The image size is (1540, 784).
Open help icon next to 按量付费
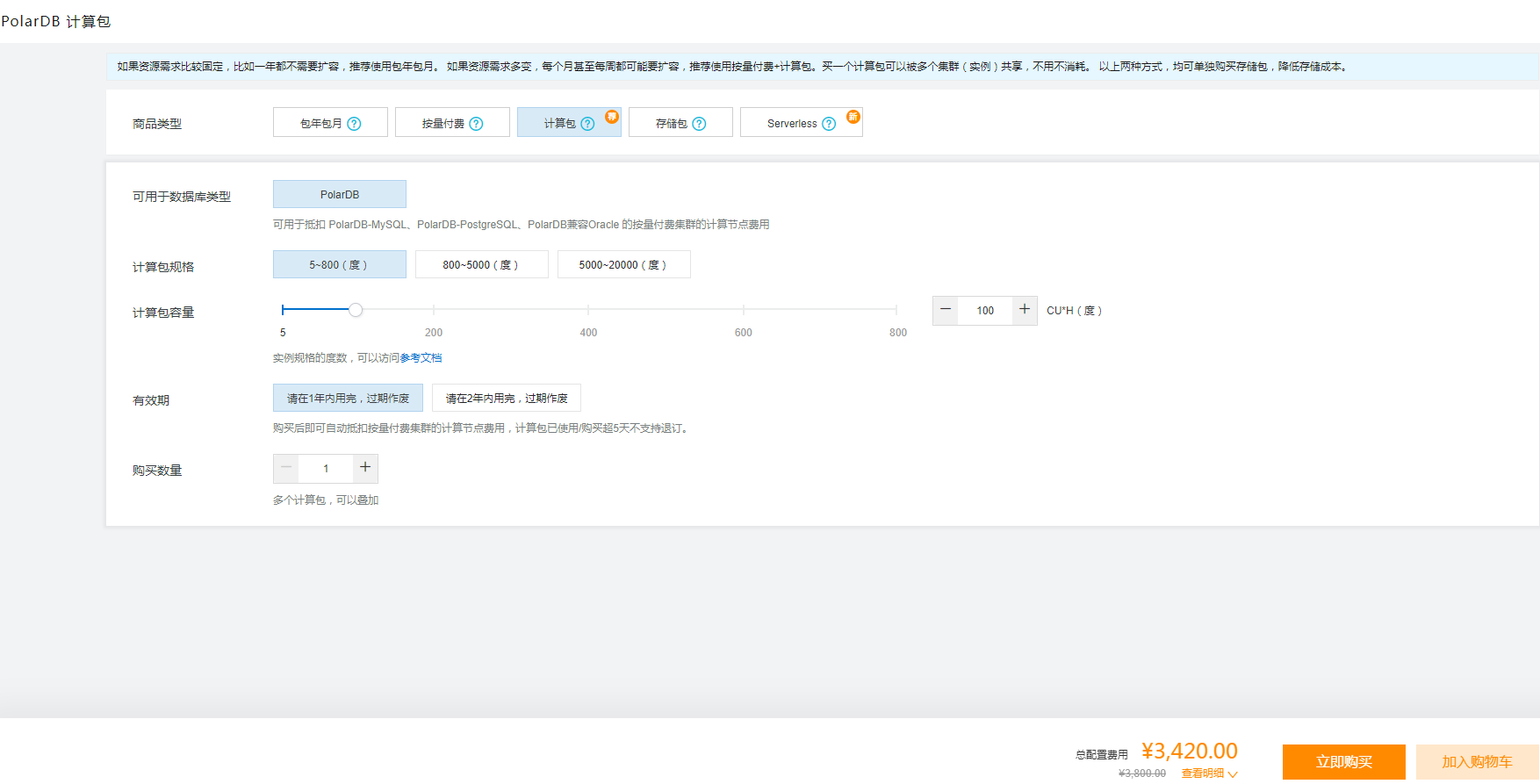(476, 124)
